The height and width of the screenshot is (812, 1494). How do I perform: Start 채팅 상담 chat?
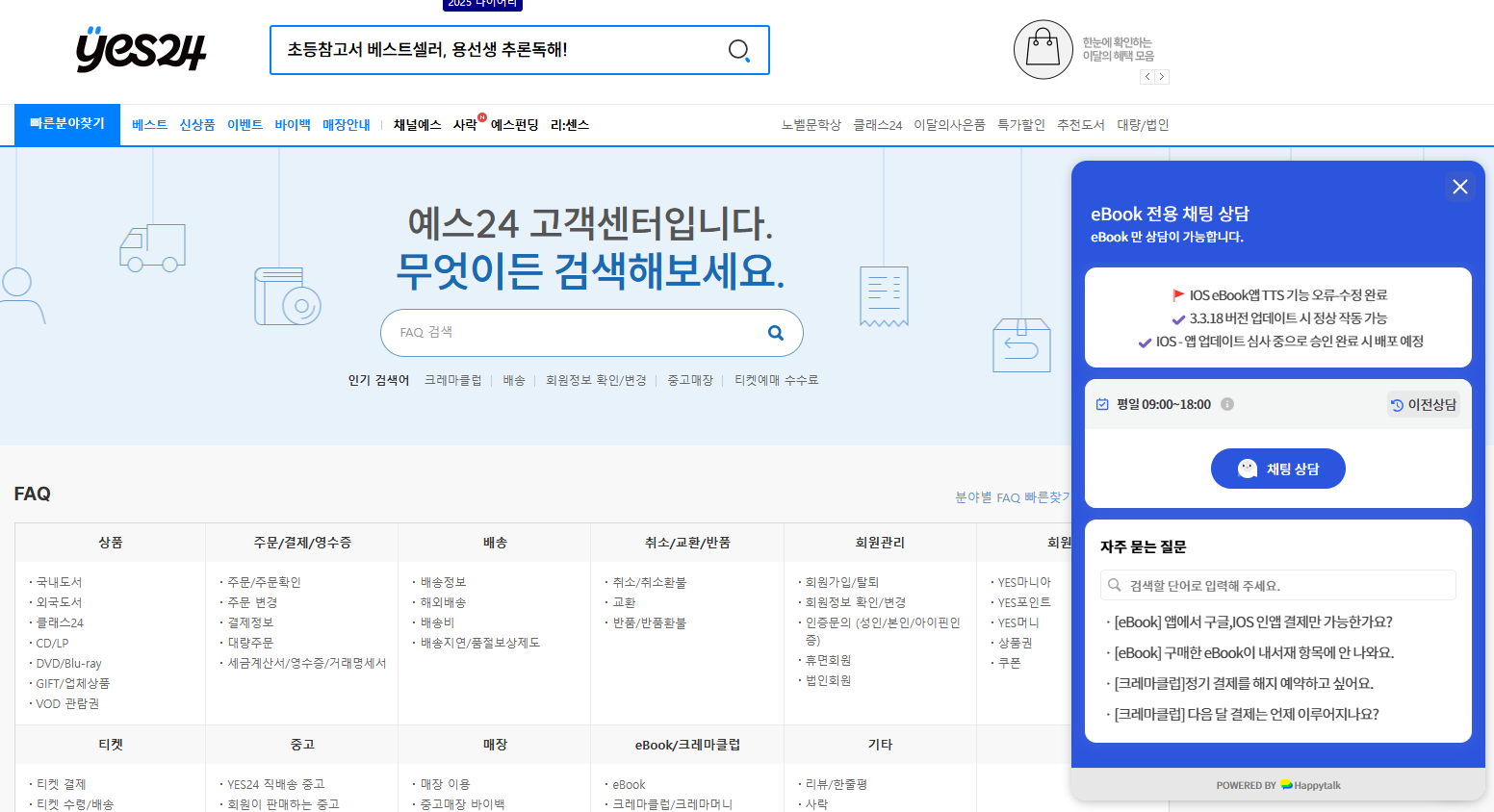click(x=1277, y=469)
